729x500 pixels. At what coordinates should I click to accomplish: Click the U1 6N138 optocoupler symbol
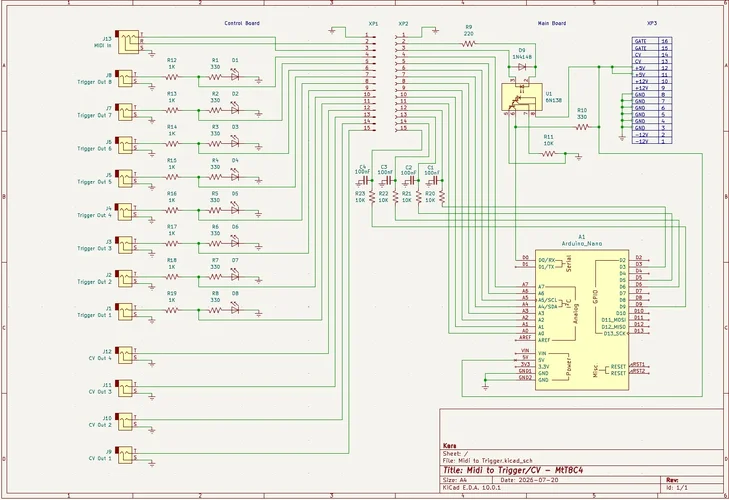[x=522, y=97]
